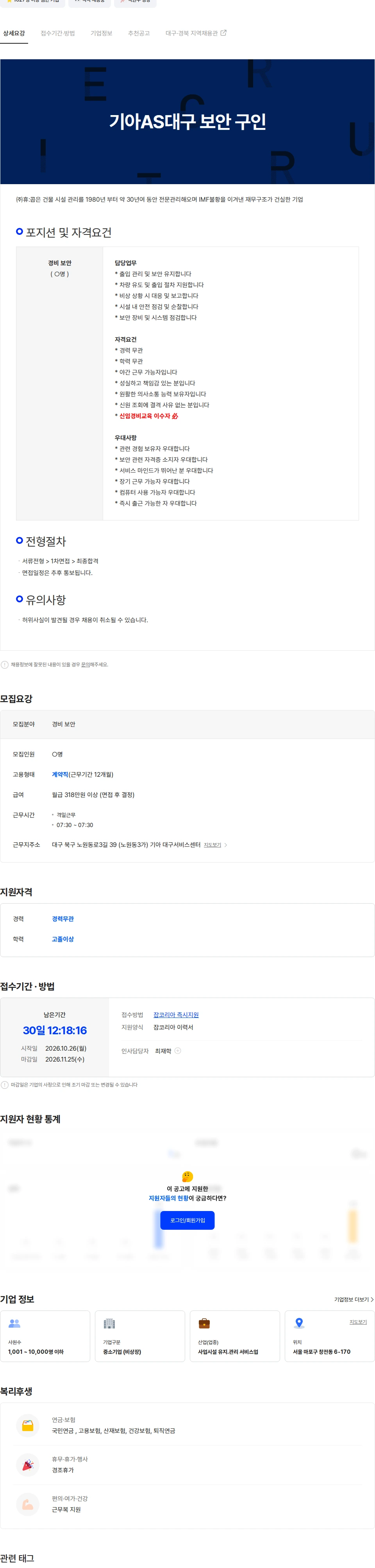Click the 07:30 ~ 07:30 work hours
375x1568 pixels.
[x=75, y=825]
